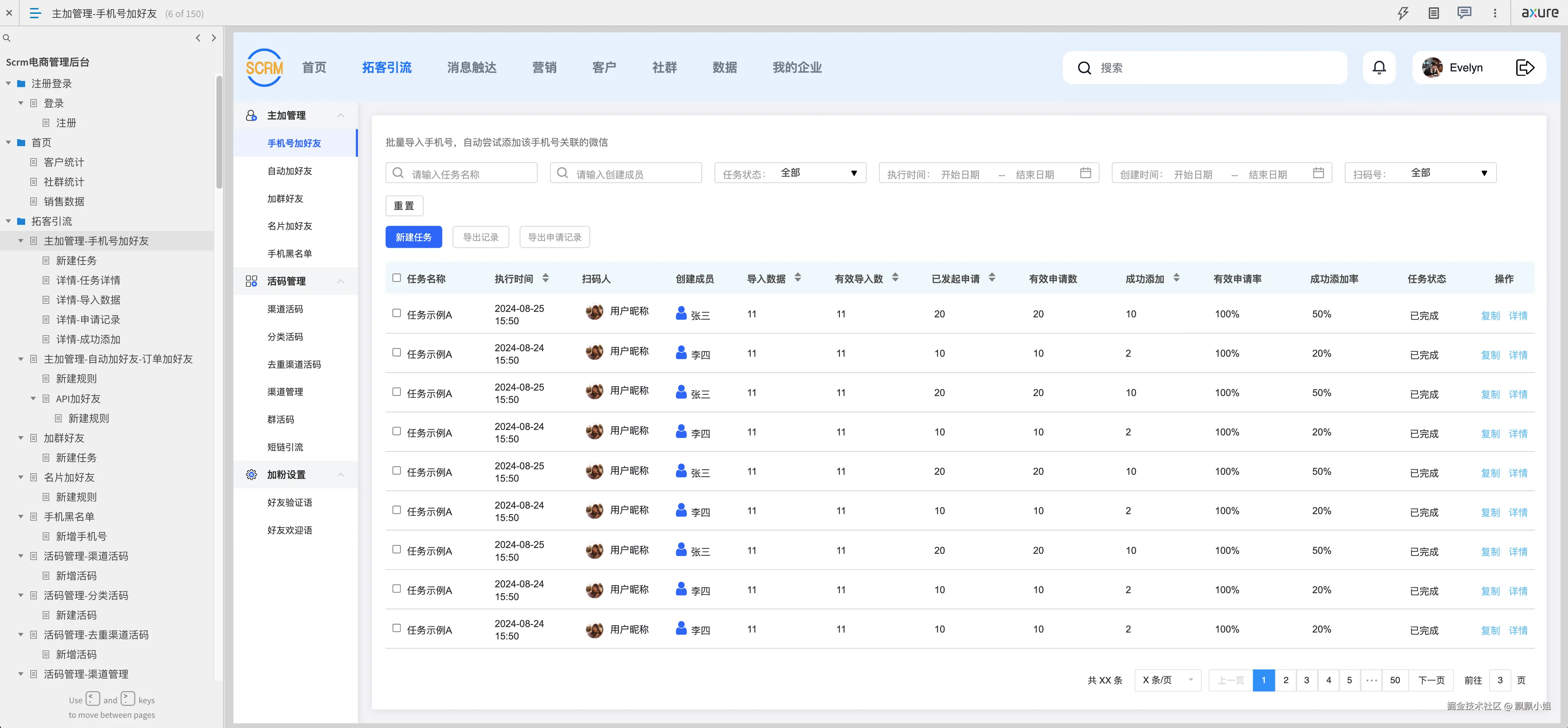The width and height of the screenshot is (1568, 728).
Task: Toggle the select-all checkbox in table header
Action: pyautogui.click(x=396, y=278)
